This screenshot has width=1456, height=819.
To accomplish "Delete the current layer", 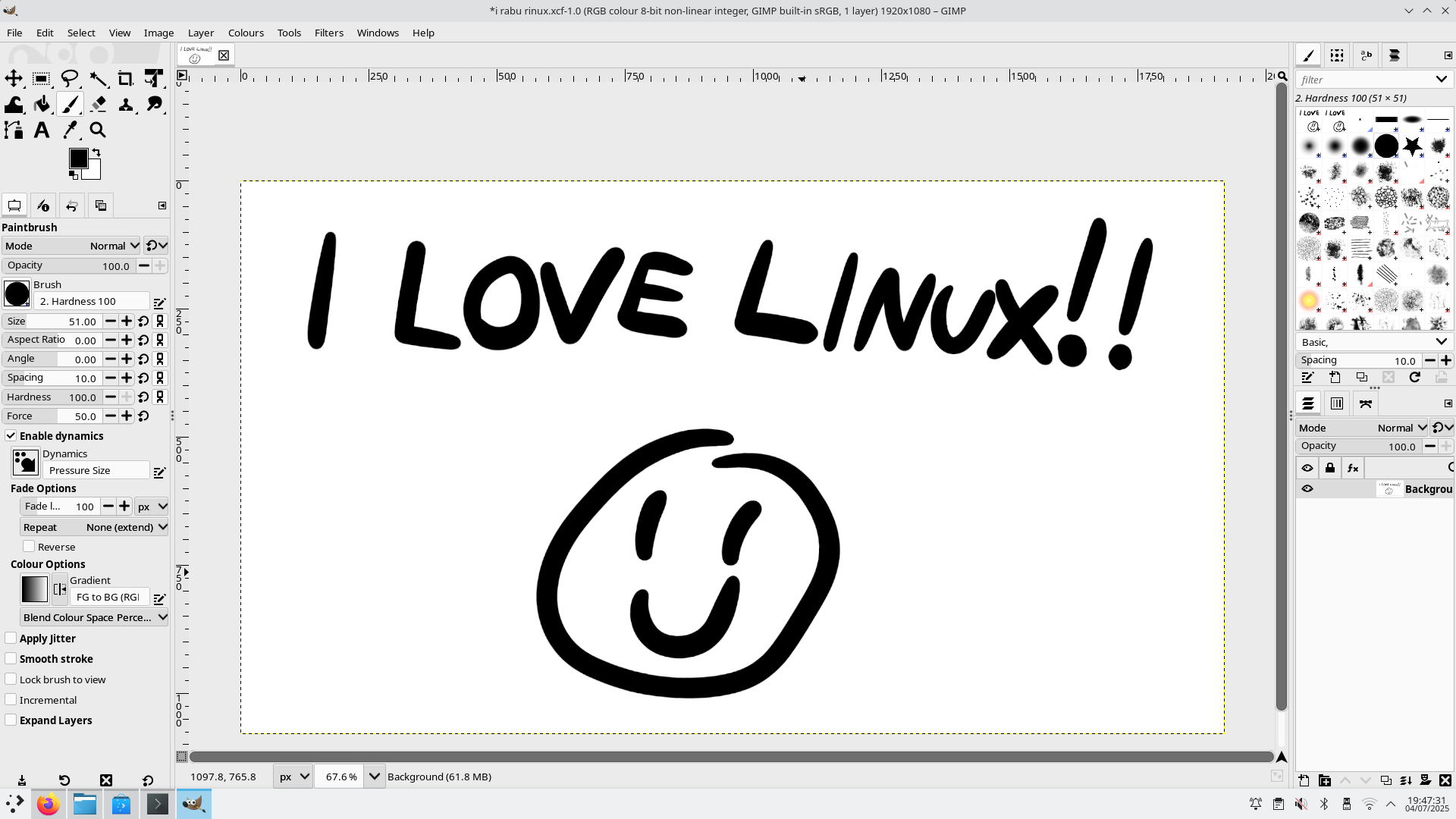I will click(x=1445, y=780).
